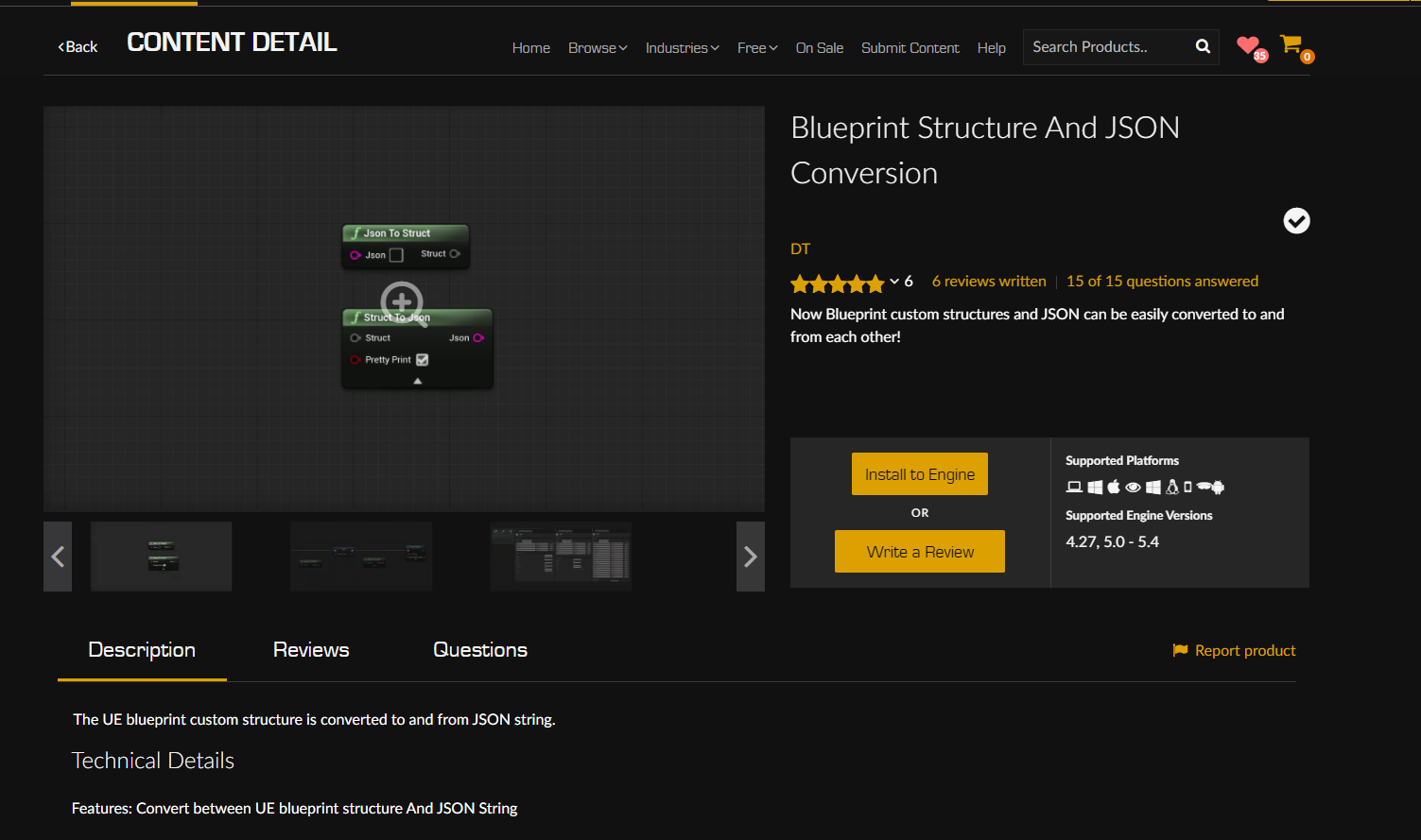Click the zoom-in plus icon on preview
Viewport: 1421px width, 840px height.
[402, 302]
